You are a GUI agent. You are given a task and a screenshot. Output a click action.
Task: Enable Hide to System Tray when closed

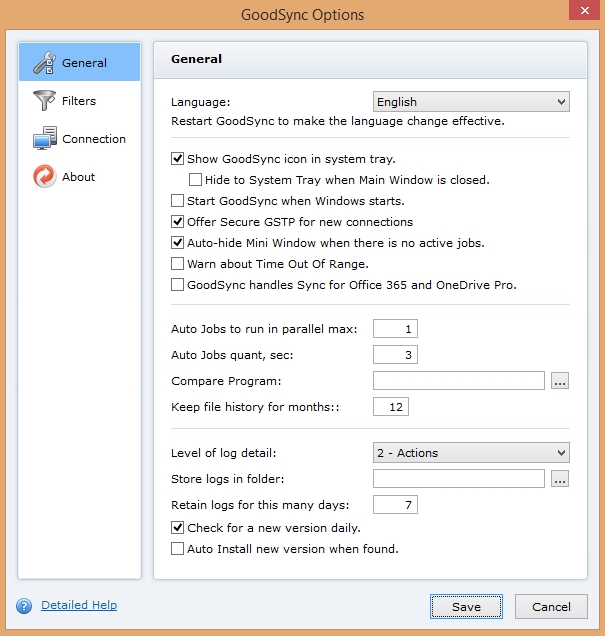click(x=195, y=180)
